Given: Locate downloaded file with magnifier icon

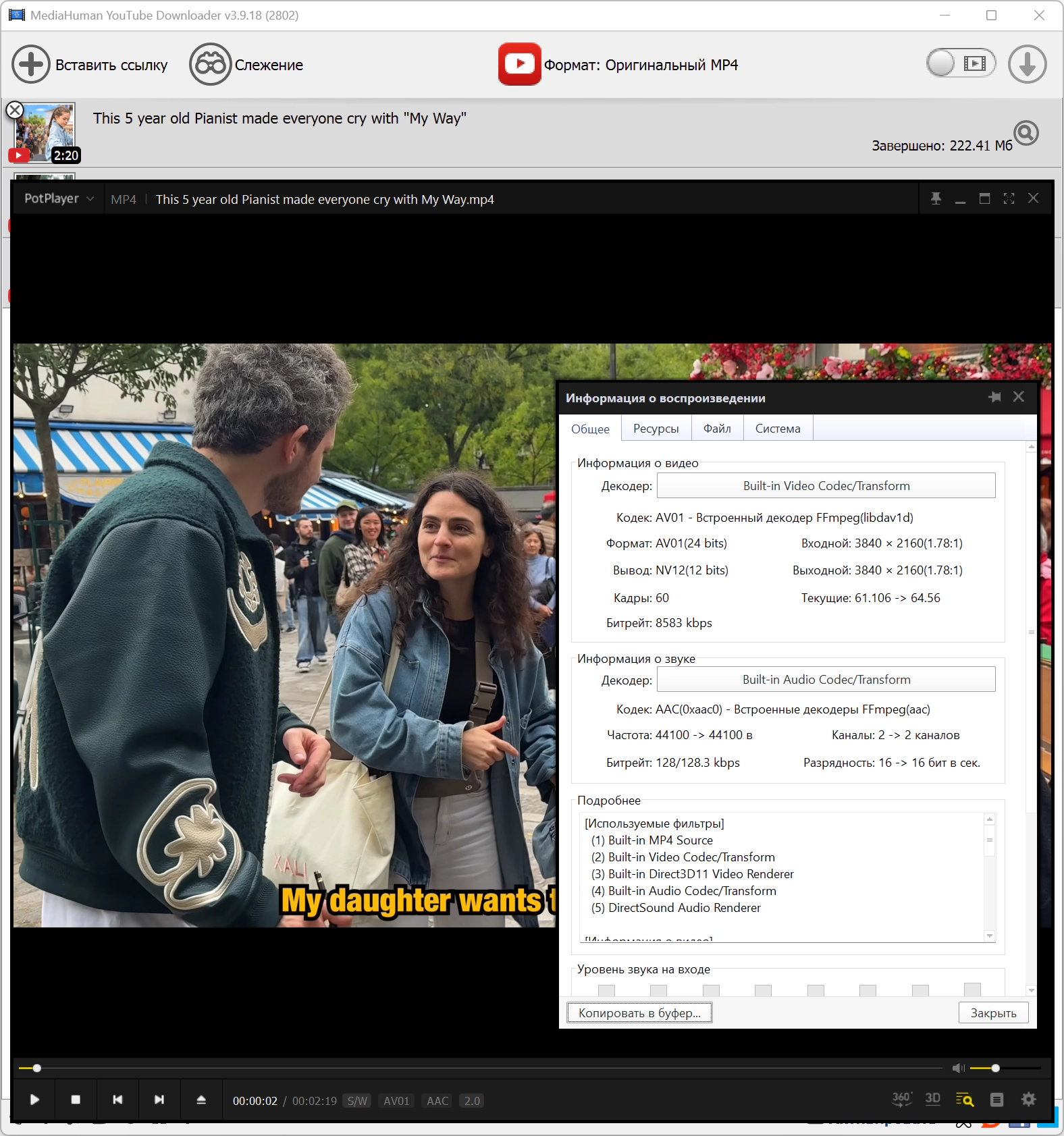Looking at the screenshot, I should 1026,133.
